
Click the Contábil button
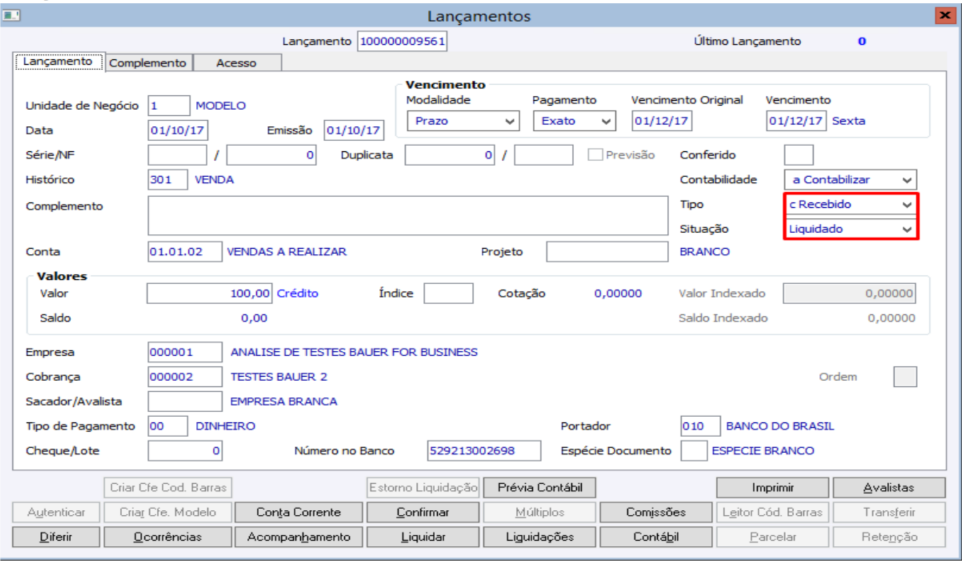[x=656, y=537]
